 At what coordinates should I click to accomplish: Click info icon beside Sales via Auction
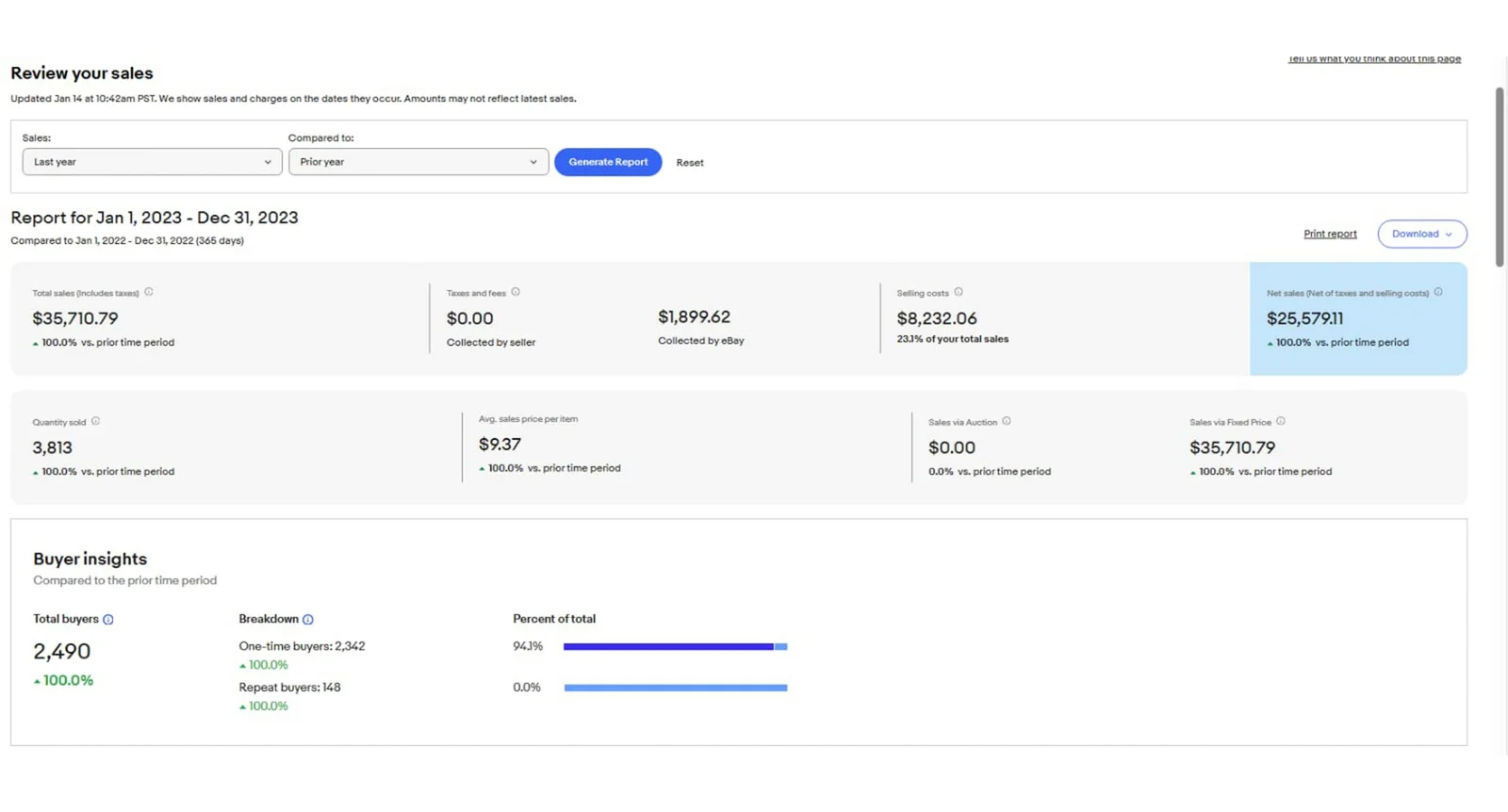[x=1007, y=421]
